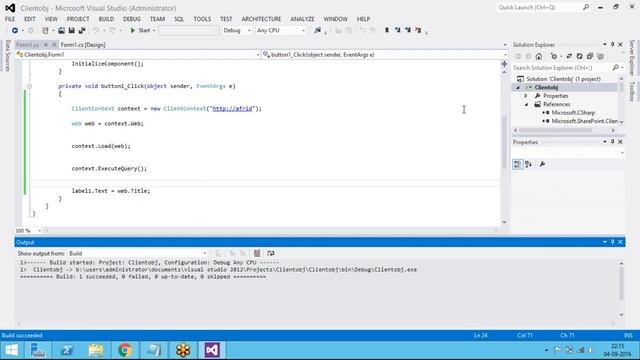
Task: Pin toggle for the Solution Explorer panel
Action: click(x=612, y=44)
